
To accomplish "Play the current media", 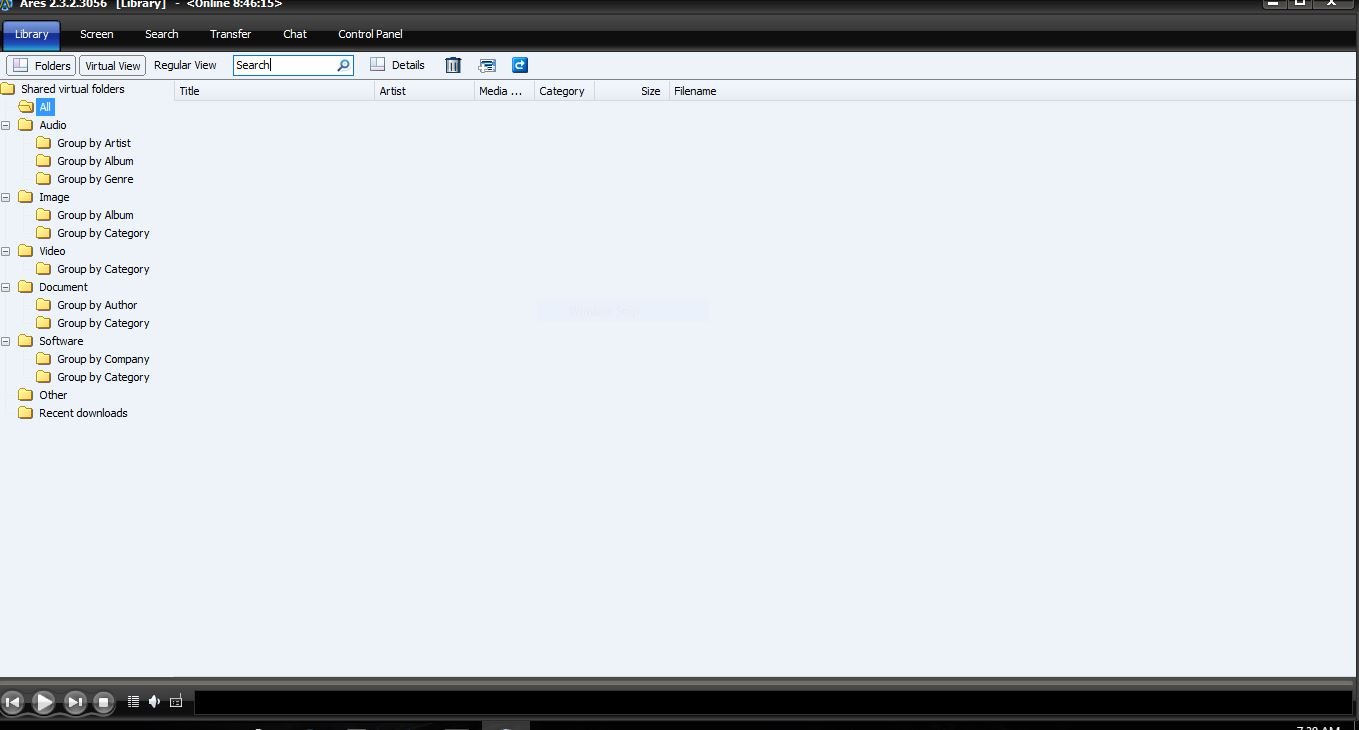I will (x=43, y=702).
